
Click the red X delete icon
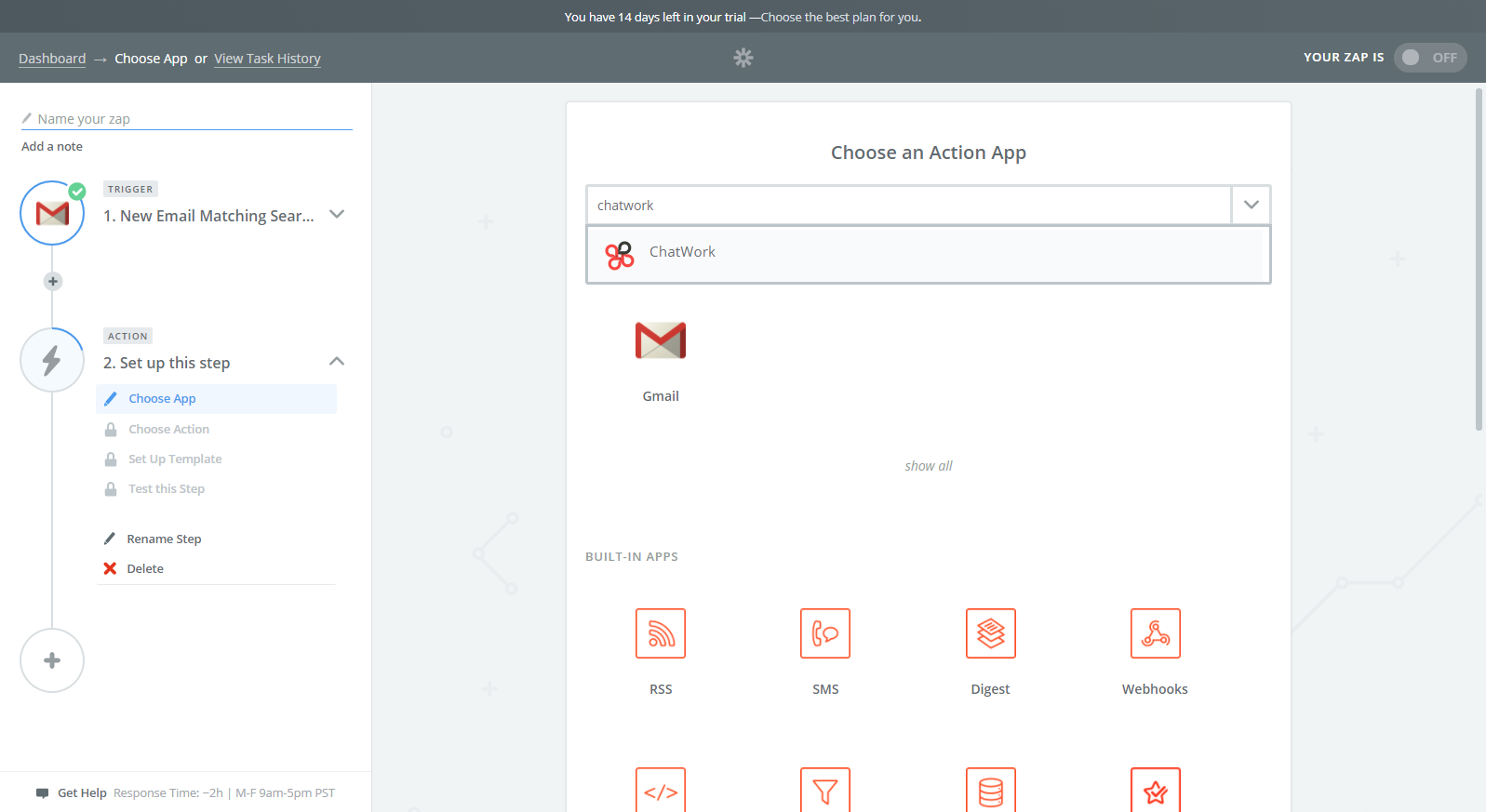[110, 568]
